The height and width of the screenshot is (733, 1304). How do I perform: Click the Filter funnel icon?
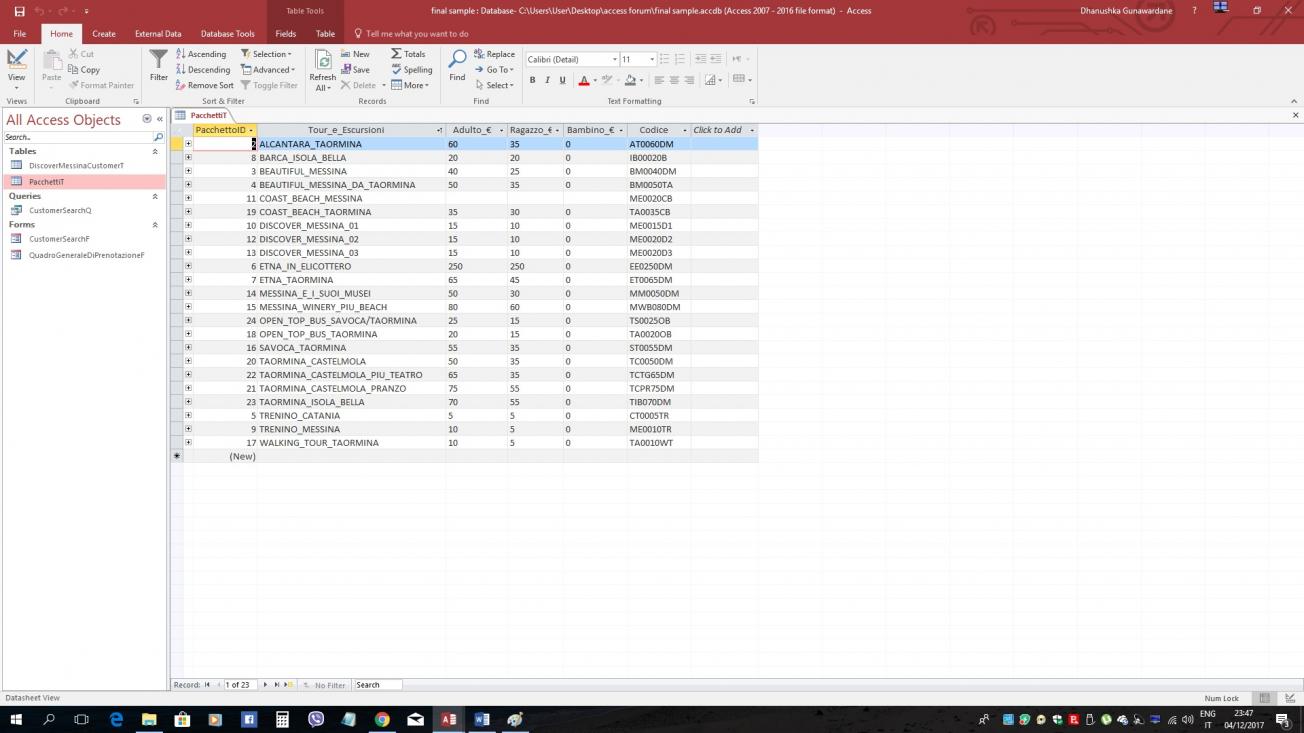158,61
